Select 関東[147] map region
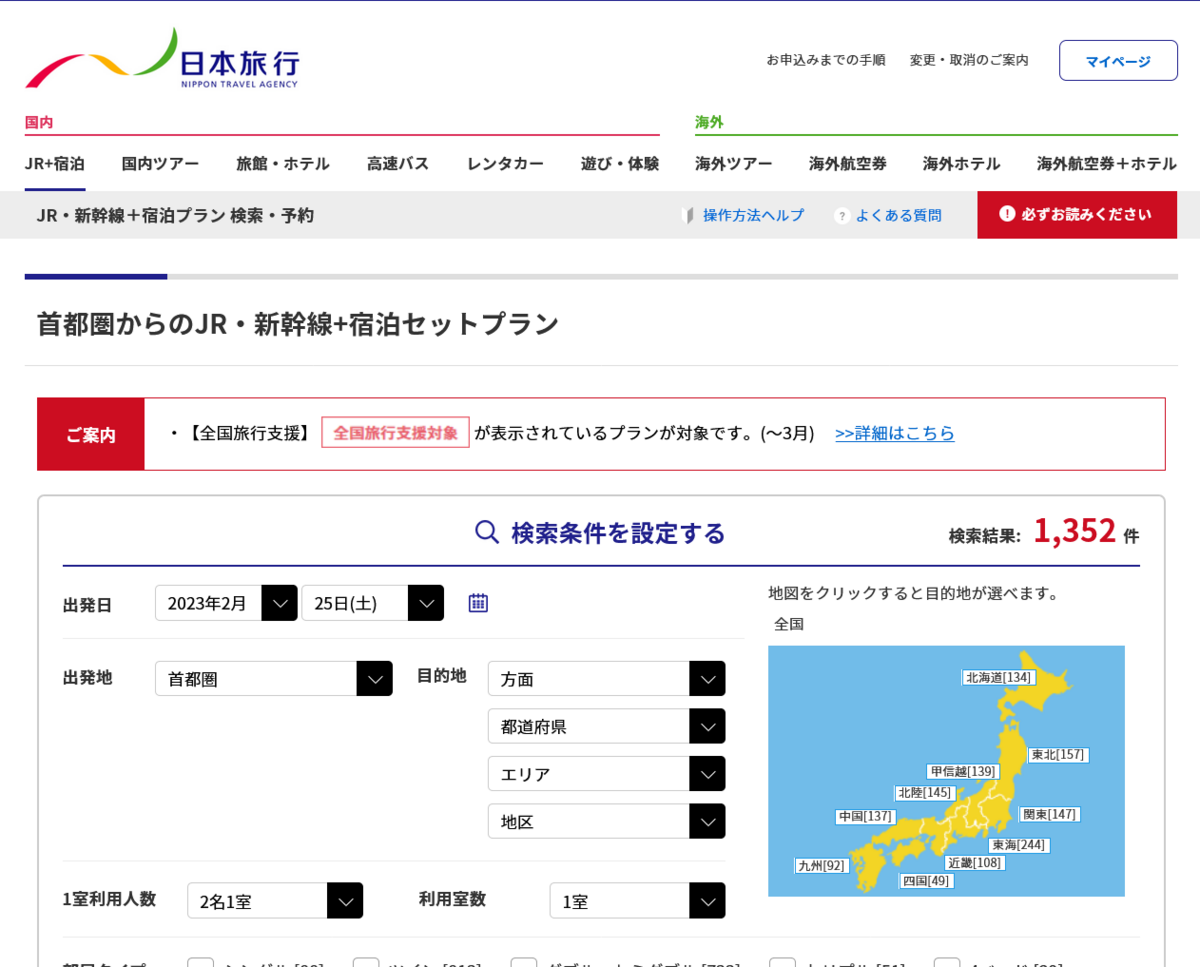 coord(1049,815)
